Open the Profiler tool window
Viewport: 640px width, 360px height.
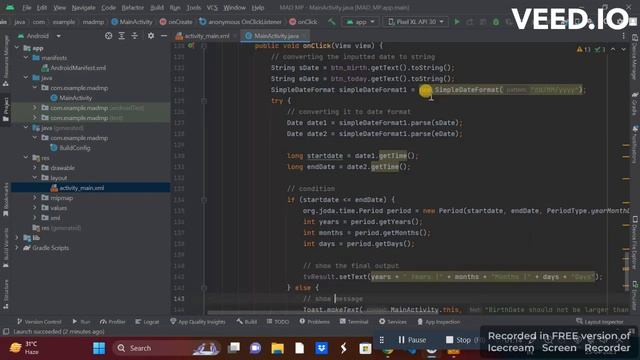pos(113,322)
